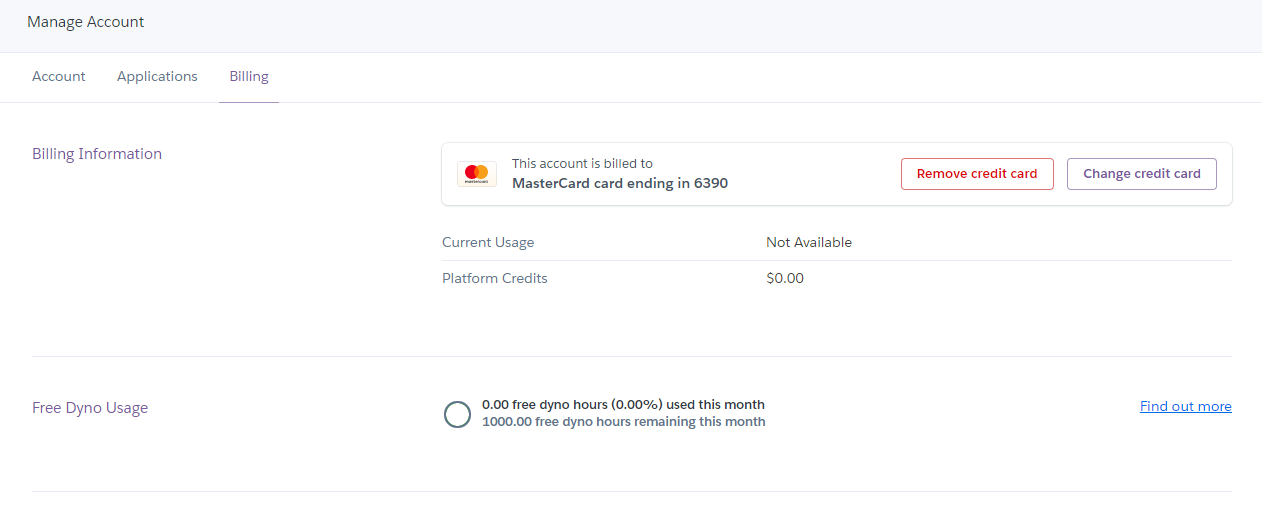Click the Platform Credits row label

click(x=495, y=278)
